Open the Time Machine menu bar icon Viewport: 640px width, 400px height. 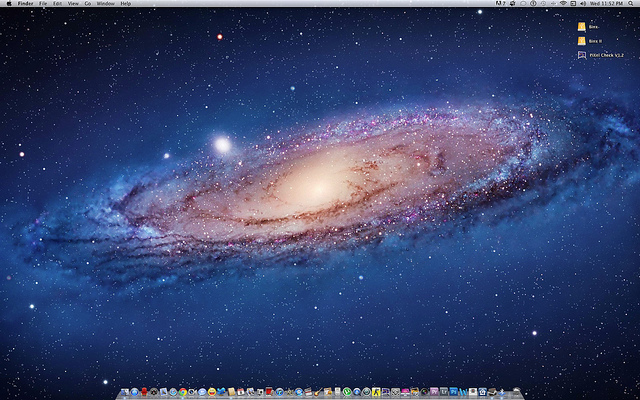pyautogui.click(x=543, y=3)
